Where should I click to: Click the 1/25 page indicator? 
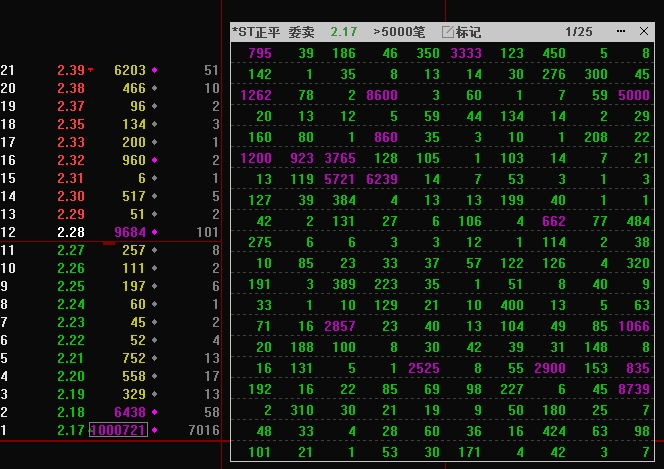pos(578,32)
